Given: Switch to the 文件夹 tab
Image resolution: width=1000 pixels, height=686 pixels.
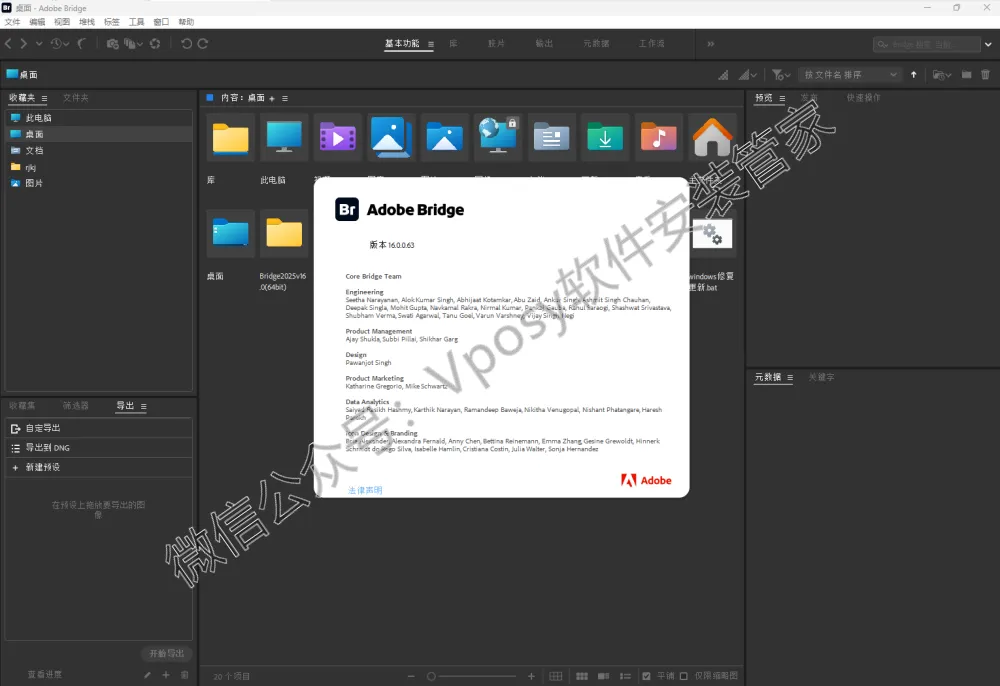Looking at the screenshot, I should point(76,98).
